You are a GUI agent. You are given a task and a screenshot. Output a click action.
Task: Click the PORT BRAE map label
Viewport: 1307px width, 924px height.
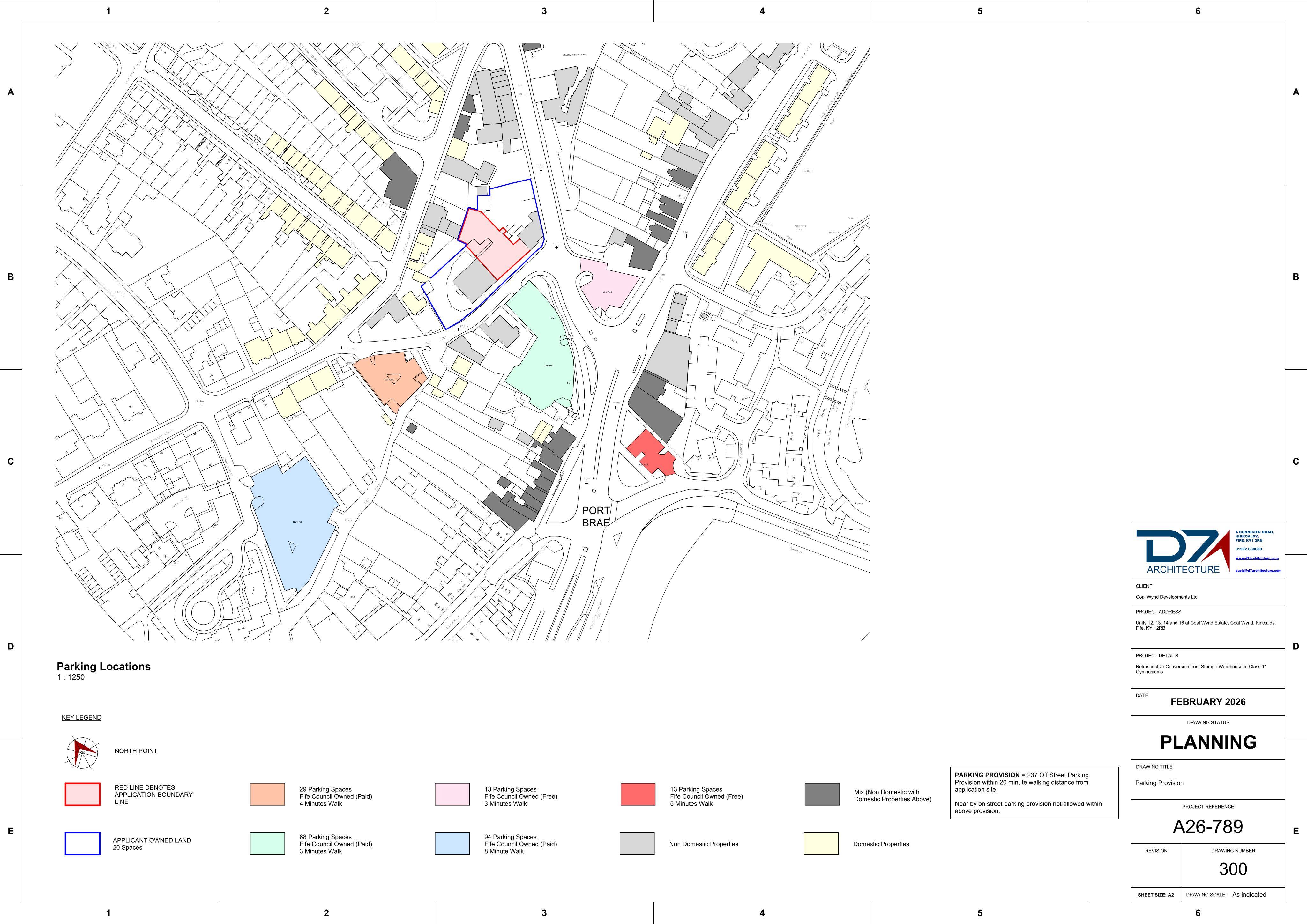(595, 517)
